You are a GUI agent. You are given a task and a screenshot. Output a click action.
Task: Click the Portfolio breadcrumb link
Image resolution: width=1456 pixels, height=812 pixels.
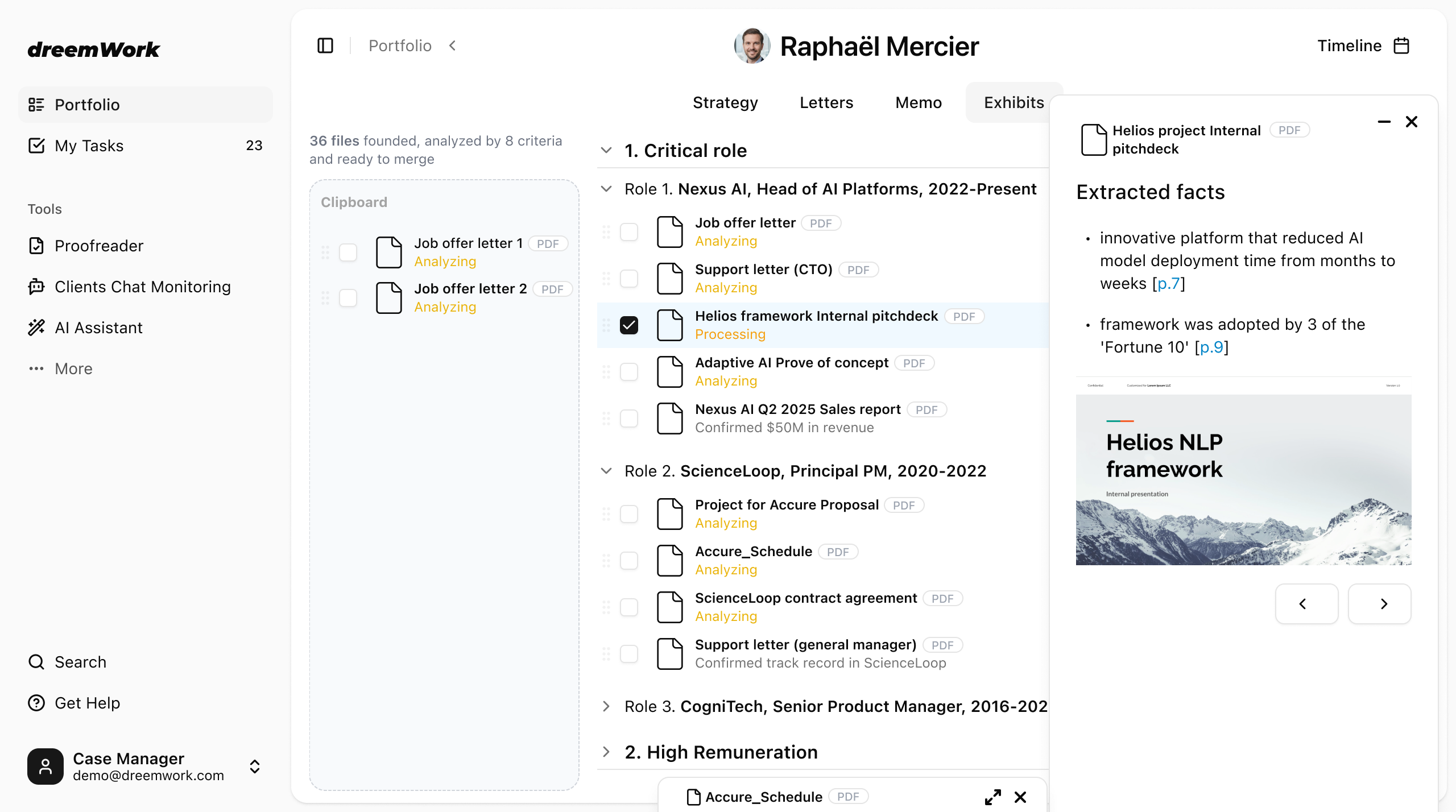point(400,45)
